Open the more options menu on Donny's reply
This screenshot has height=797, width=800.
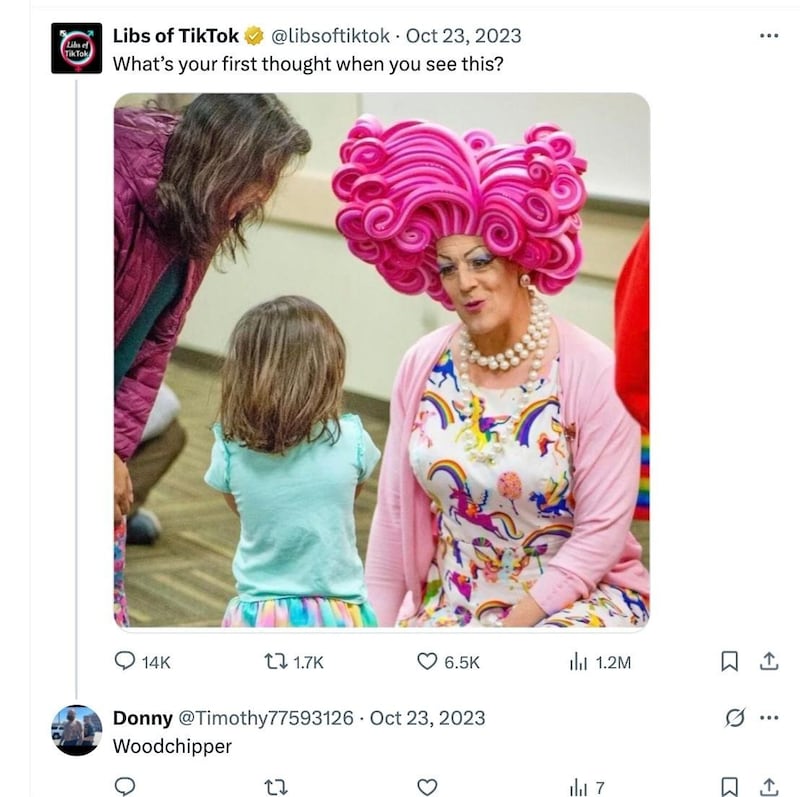click(769, 714)
